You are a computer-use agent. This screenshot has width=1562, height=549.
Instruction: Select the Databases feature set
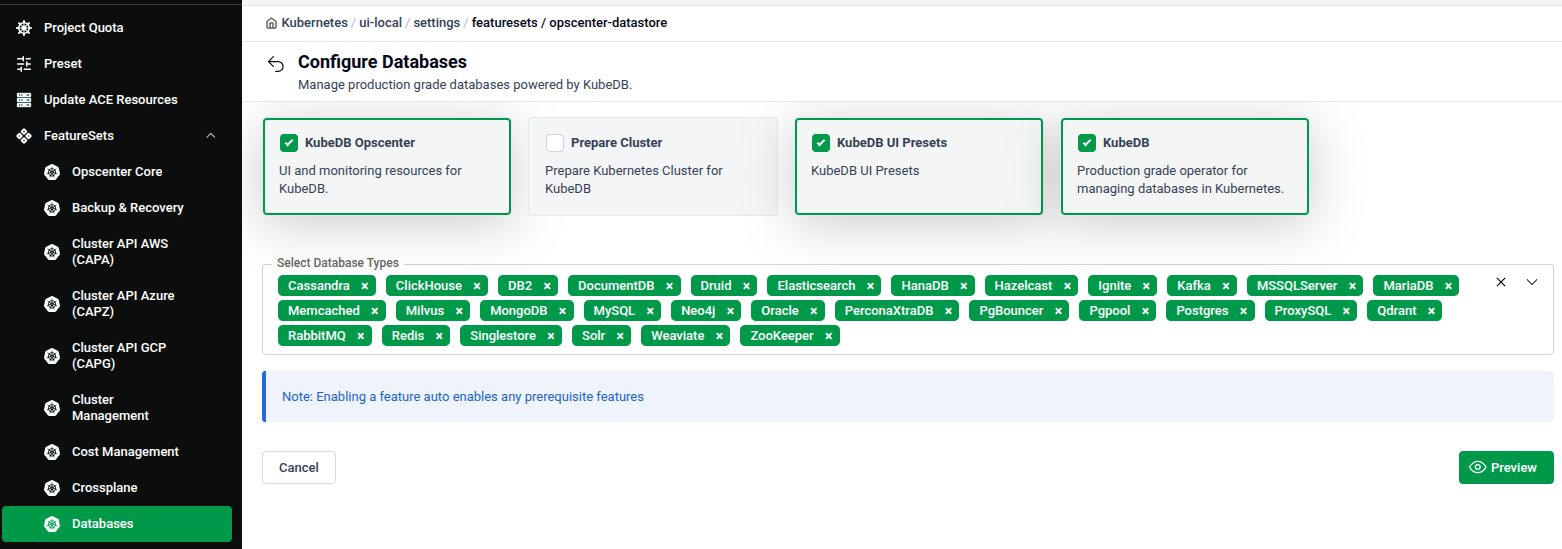click(117, 524)
